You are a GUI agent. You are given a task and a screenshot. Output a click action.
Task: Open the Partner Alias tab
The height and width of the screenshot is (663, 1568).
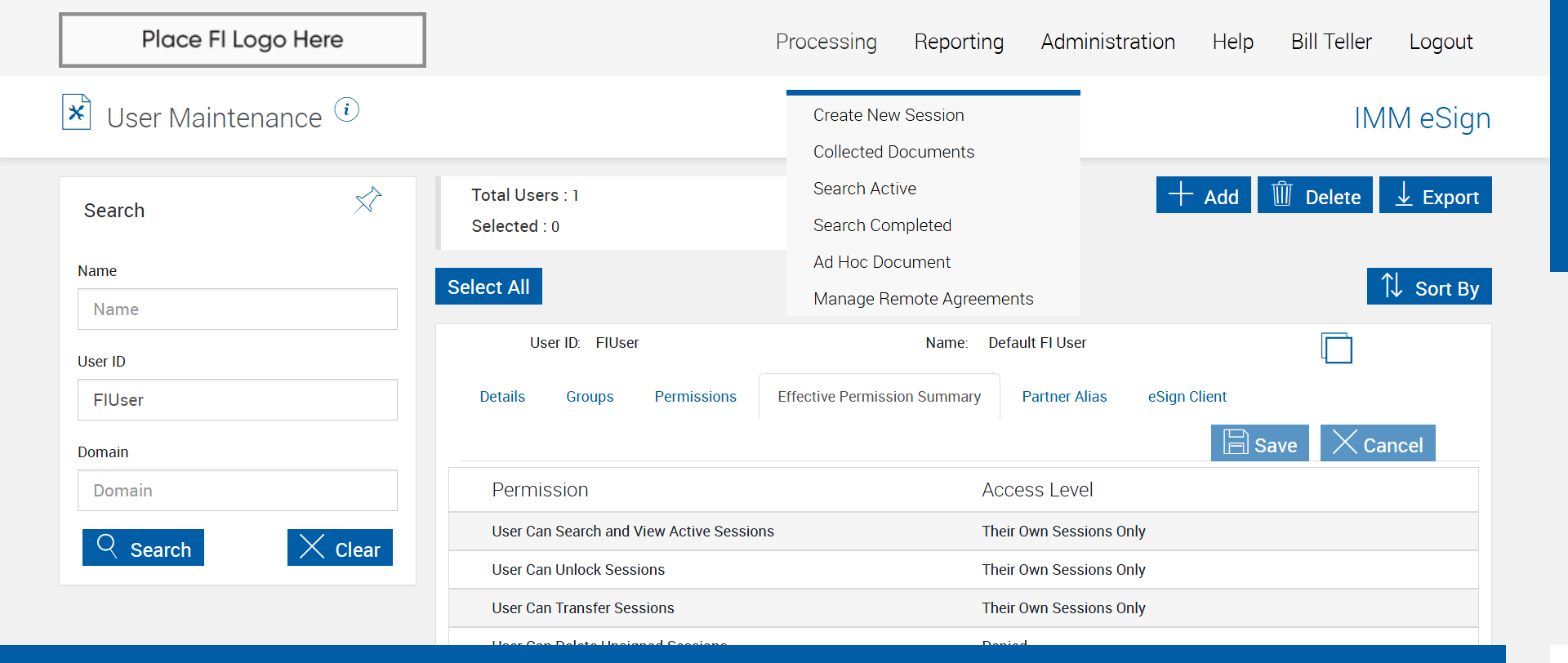(1064, 397)
